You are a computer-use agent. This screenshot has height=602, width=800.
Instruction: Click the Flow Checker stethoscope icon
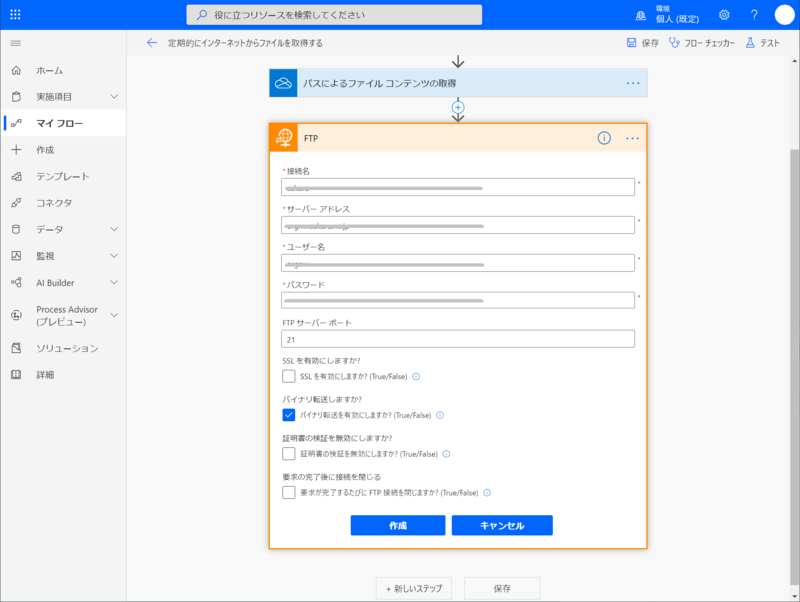[x=674, y=43]
